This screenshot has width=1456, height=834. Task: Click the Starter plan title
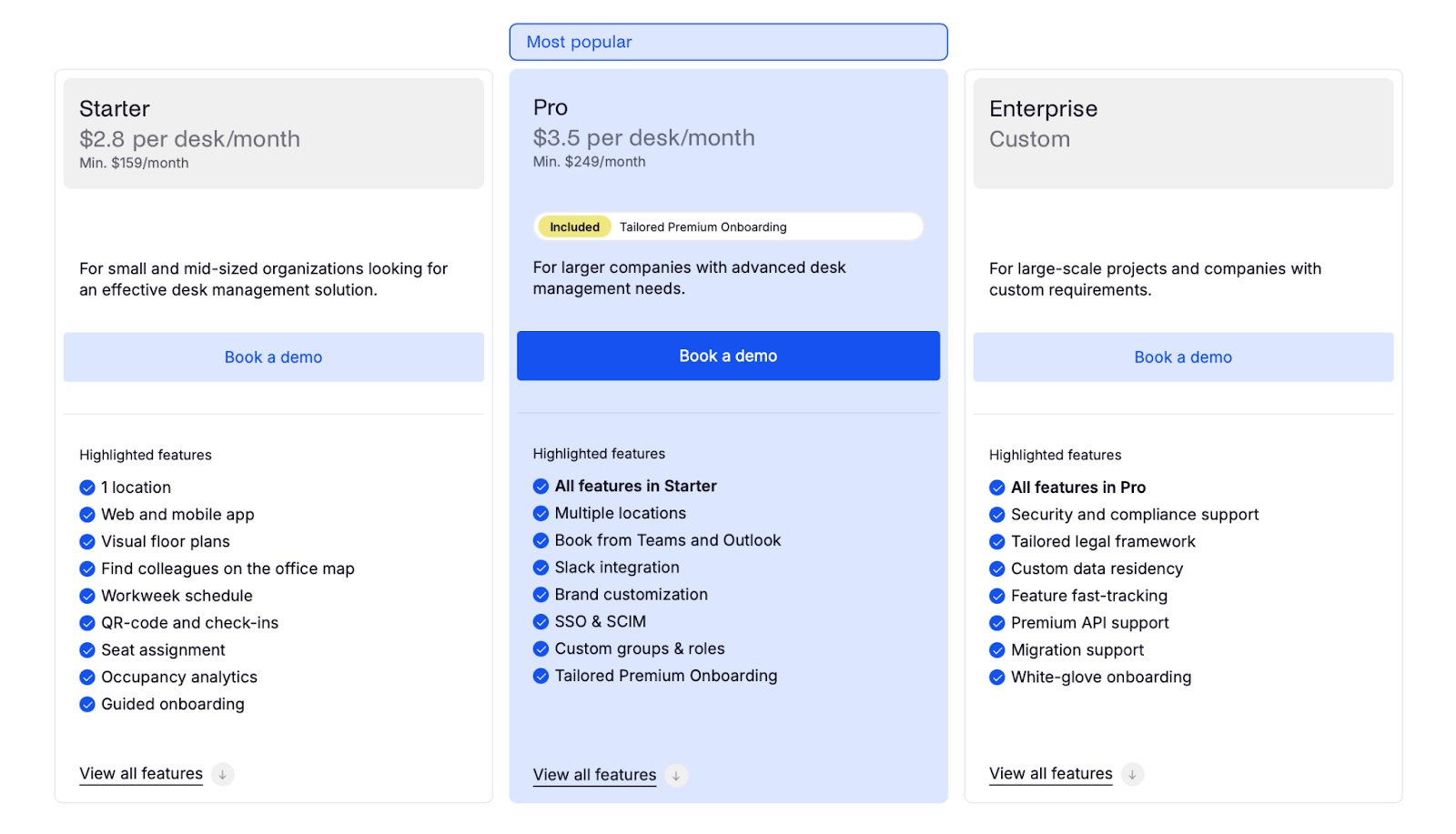[115, 109]
